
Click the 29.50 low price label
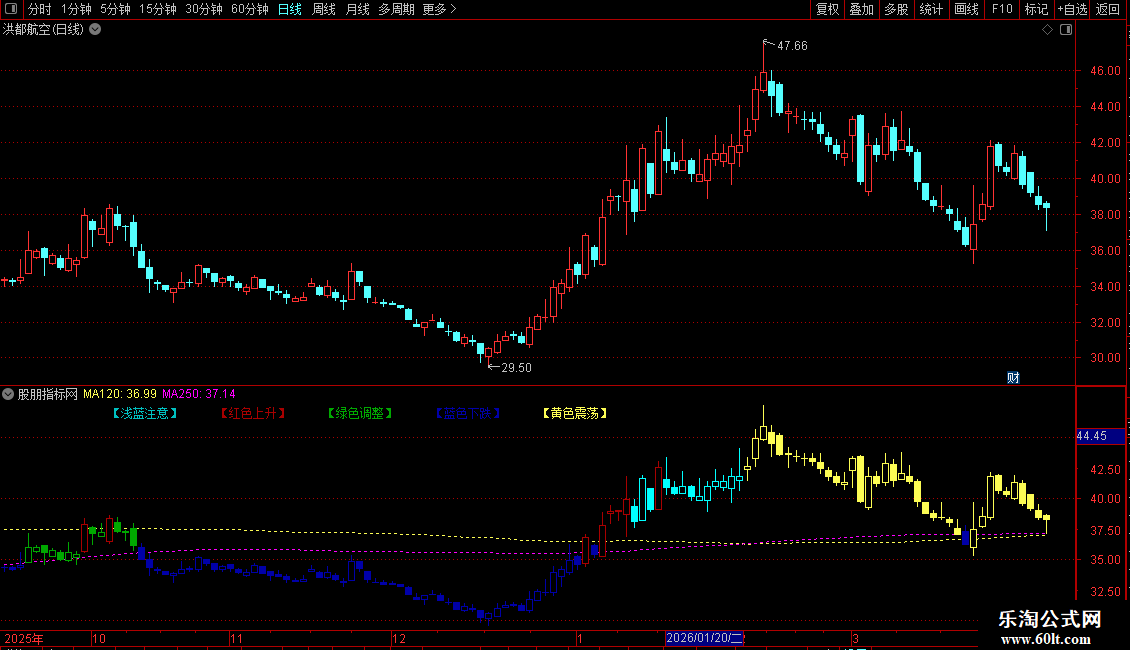click(x=516, y=368)
